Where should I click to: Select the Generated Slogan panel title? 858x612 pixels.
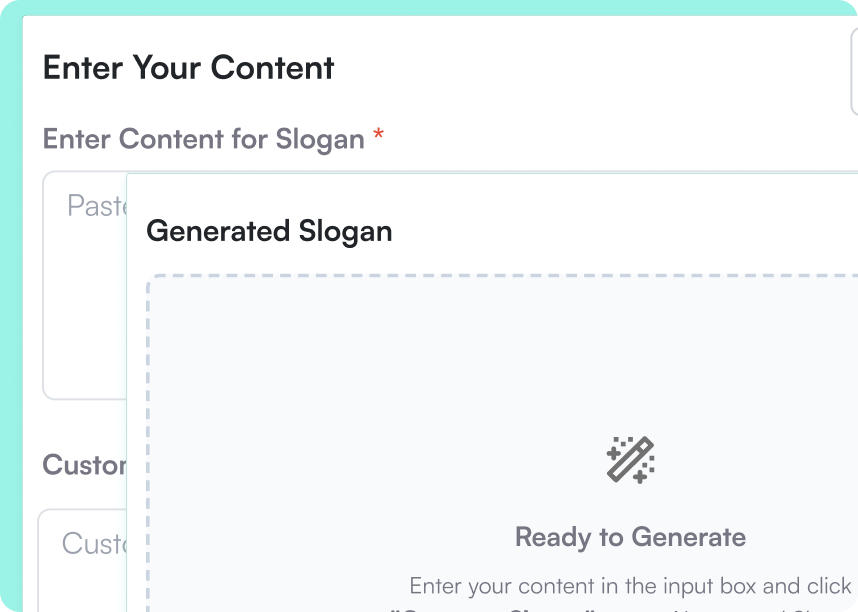tap(269, 231)
